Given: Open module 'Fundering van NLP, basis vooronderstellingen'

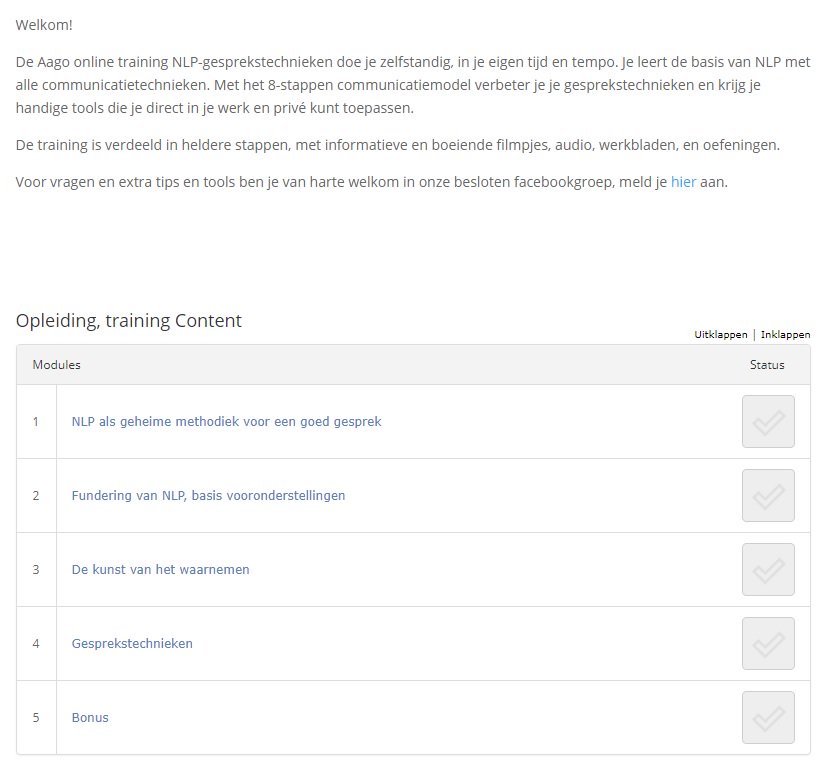Looking at the screenshot, I should [208, 496].
